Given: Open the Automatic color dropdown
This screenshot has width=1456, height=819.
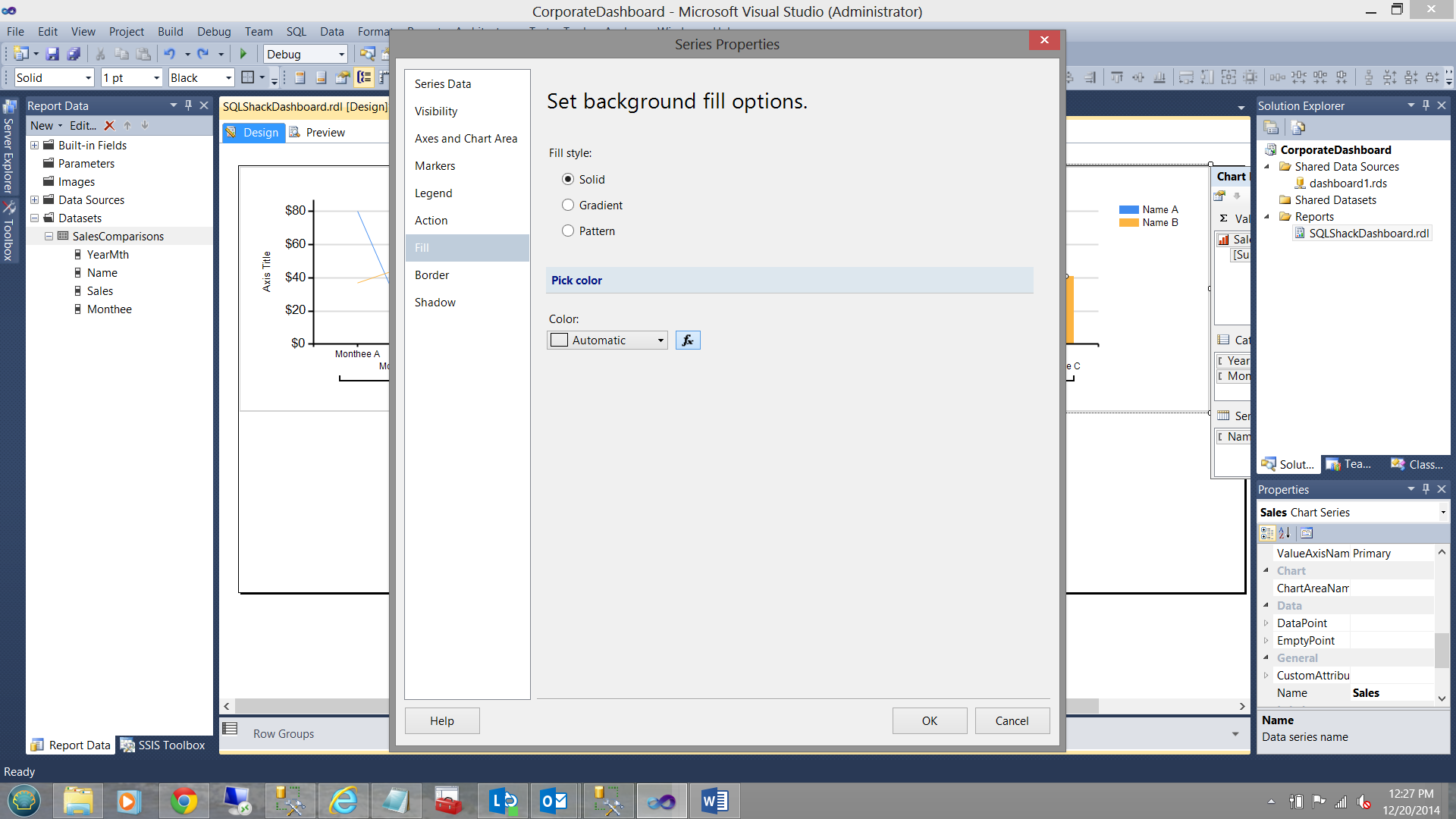Looking at the screenshot, I should tap(661, 340).
